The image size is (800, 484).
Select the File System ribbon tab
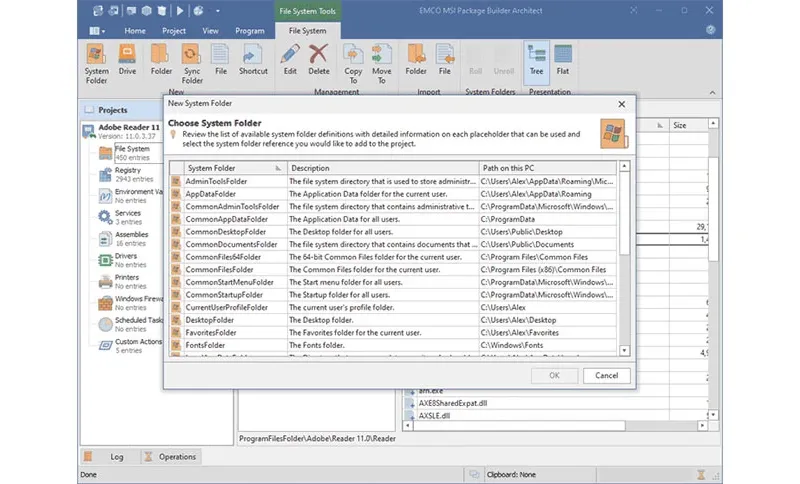tap(307, 31)
